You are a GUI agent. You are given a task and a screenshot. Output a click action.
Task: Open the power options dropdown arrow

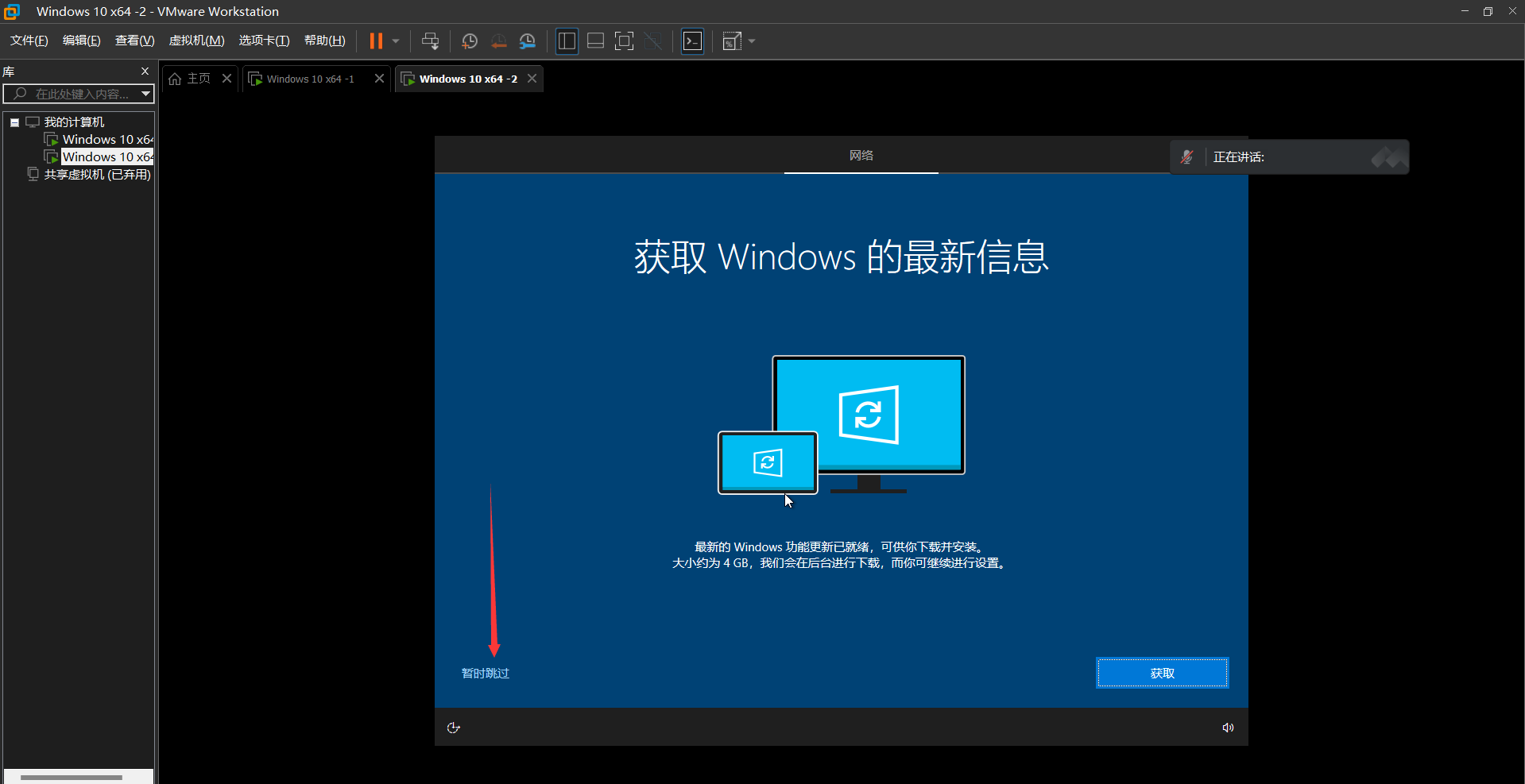[395, 41]
